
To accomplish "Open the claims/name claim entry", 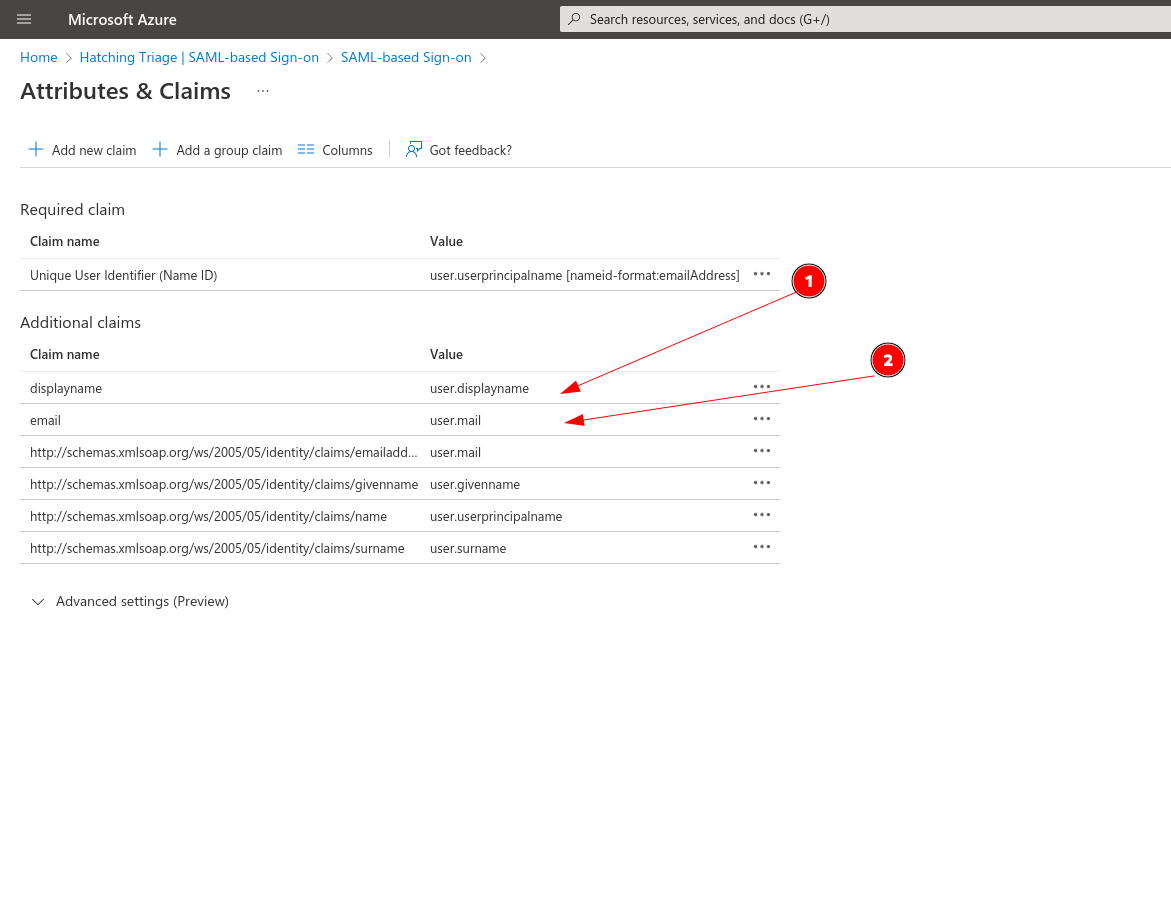I will coord(208,516).
